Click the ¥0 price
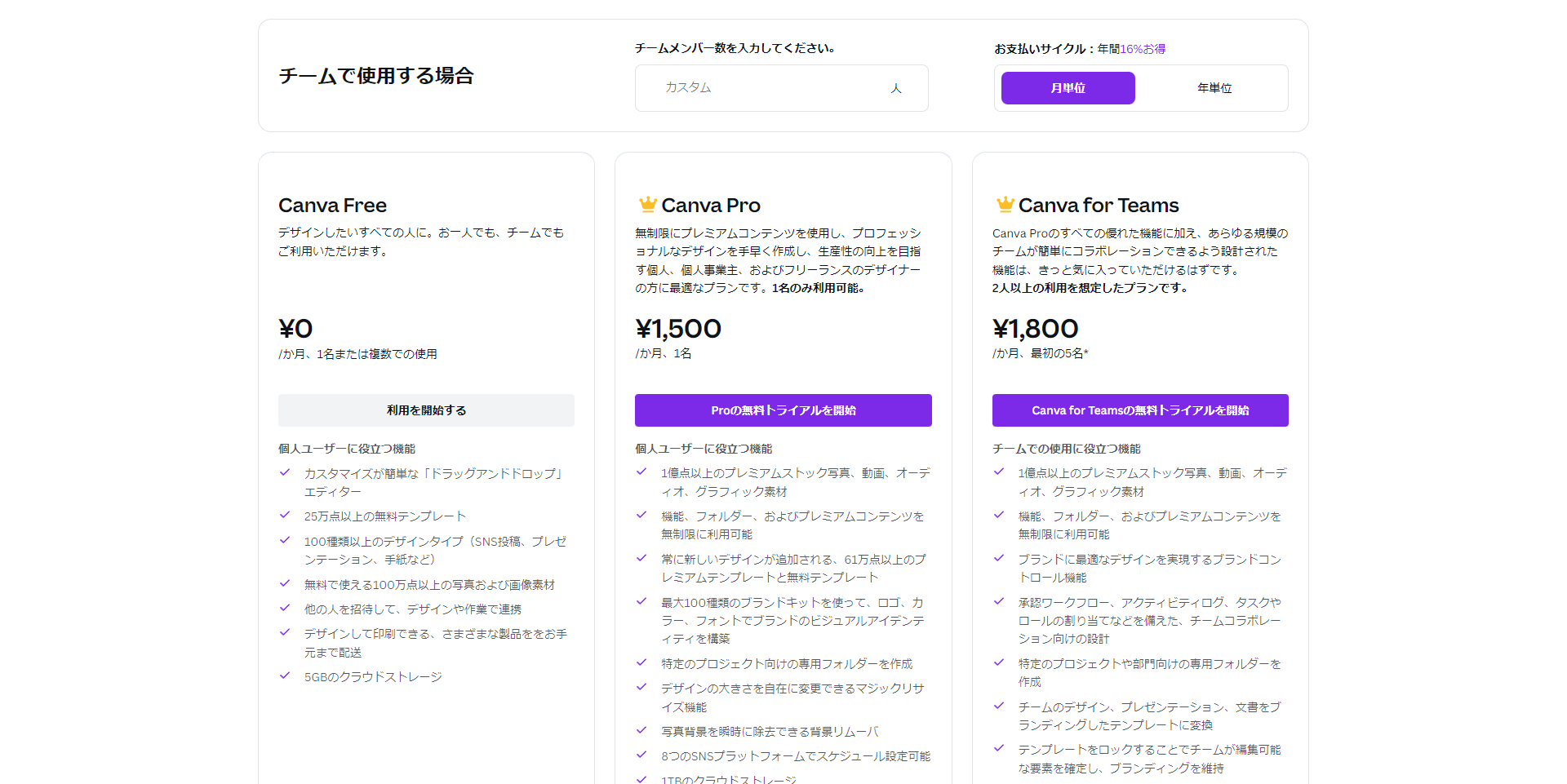 click(x=295, y=329)
